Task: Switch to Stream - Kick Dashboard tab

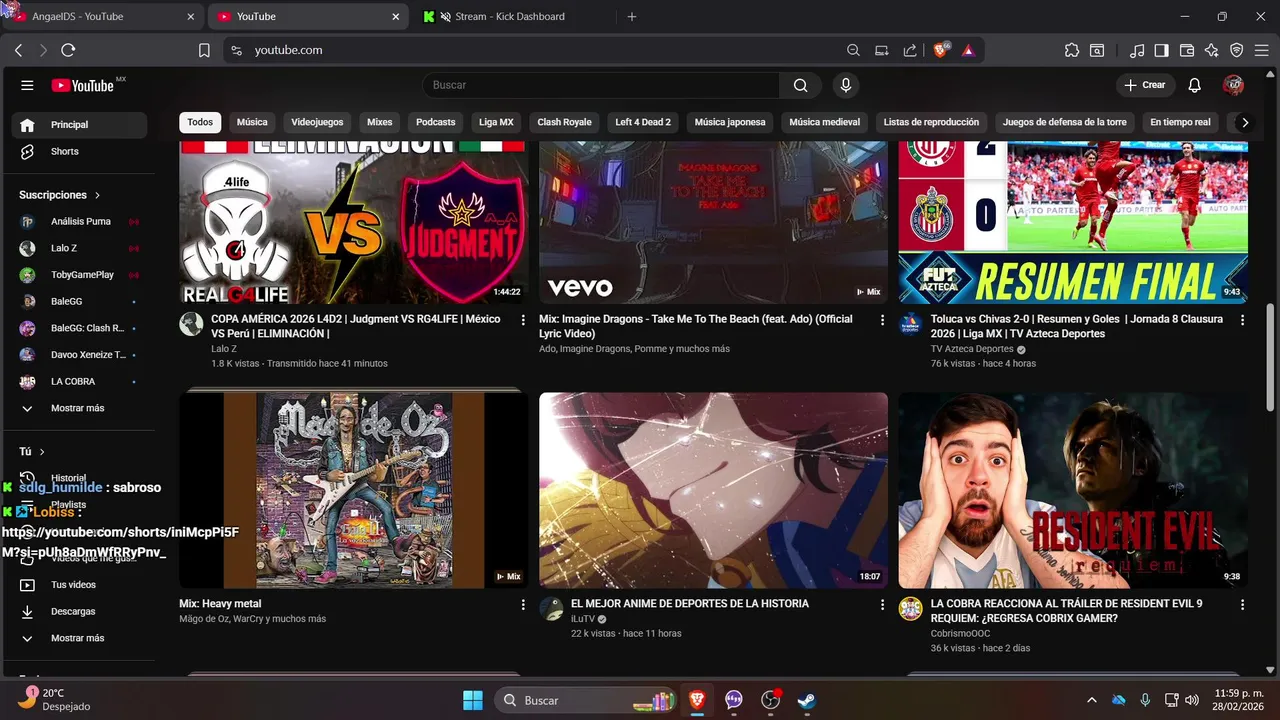Action: pyautogui.click(x=510, y=16)
